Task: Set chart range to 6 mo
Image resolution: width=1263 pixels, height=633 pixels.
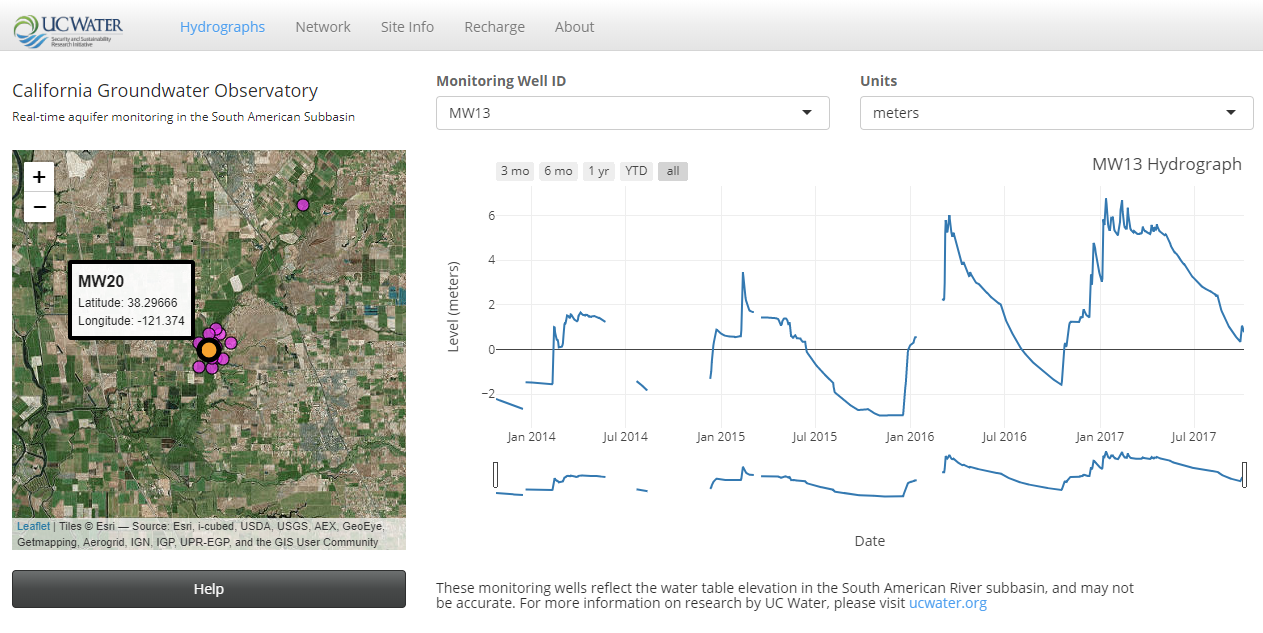Action: 558,171
